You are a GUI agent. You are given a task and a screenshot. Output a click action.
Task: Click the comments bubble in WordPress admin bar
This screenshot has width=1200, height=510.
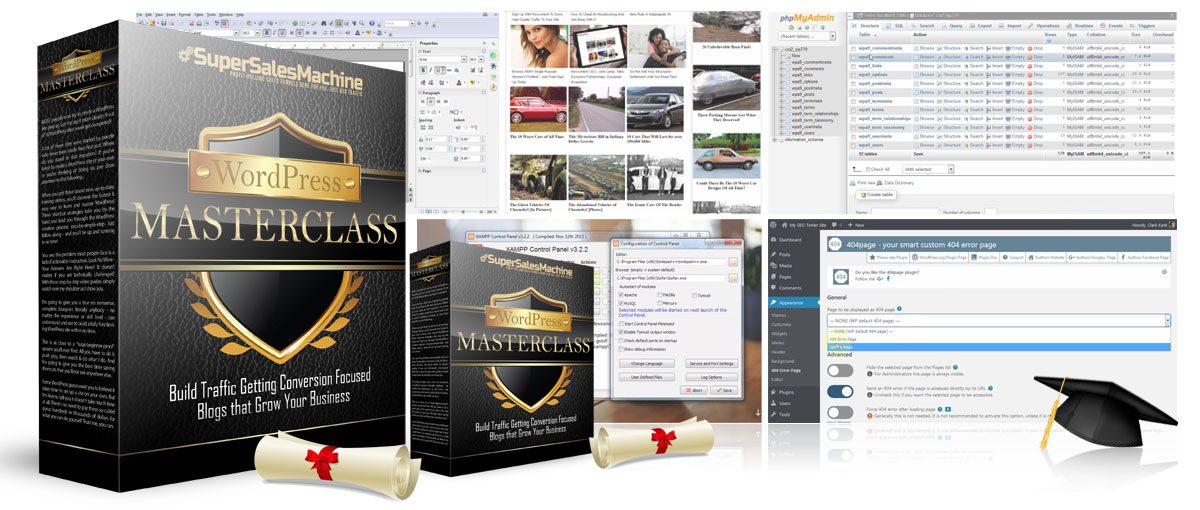pos(834,225)
